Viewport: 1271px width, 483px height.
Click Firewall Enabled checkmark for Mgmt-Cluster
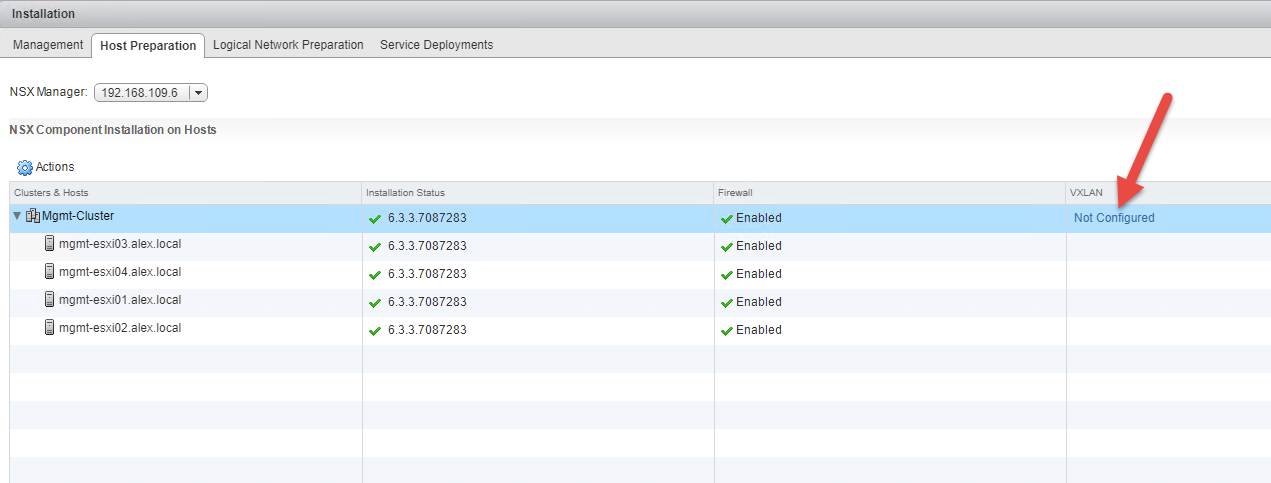point(726,218)
